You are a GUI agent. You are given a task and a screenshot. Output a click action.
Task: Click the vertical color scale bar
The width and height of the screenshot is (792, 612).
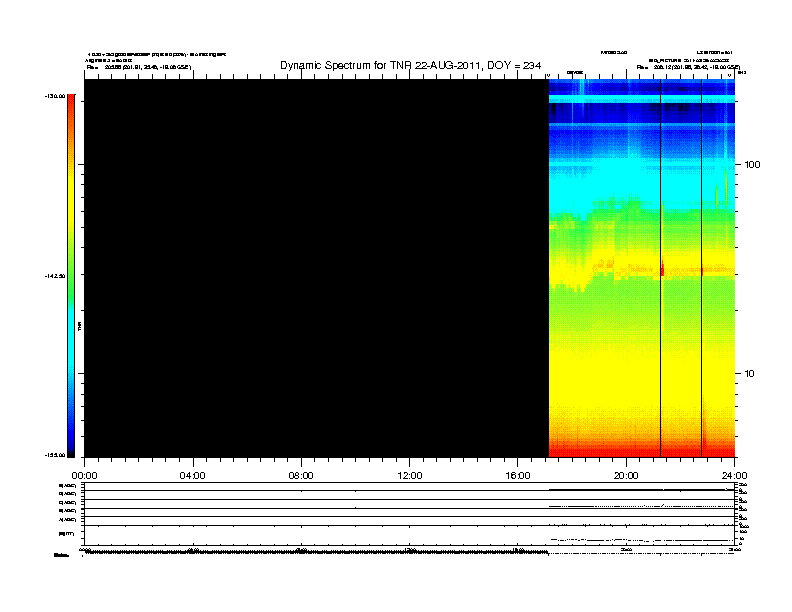click(x=71, y=276)
